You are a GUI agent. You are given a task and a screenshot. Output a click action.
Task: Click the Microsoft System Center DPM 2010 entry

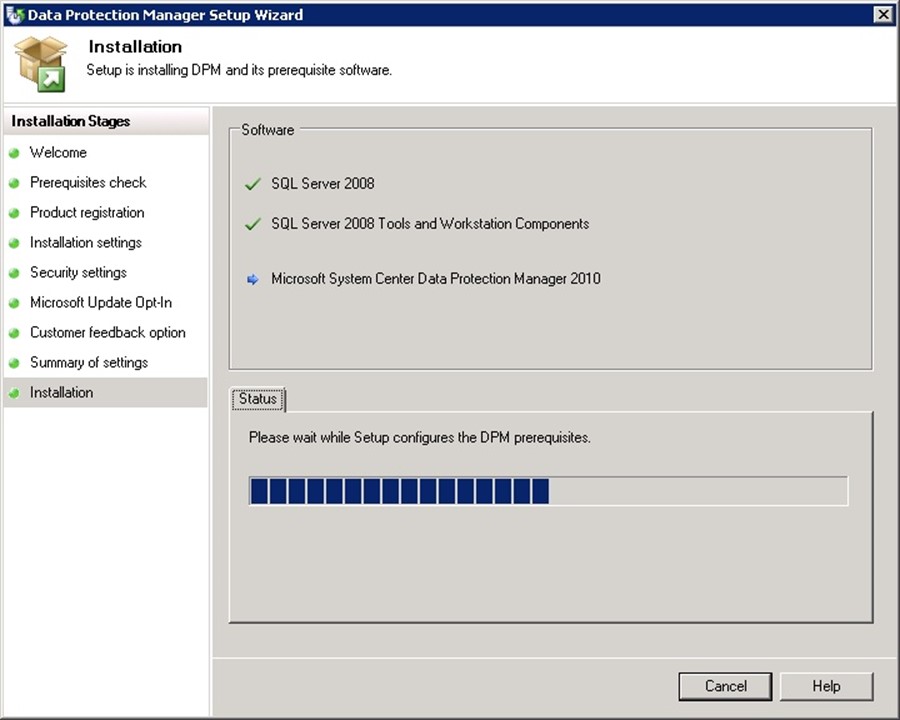tap(436, 279)
